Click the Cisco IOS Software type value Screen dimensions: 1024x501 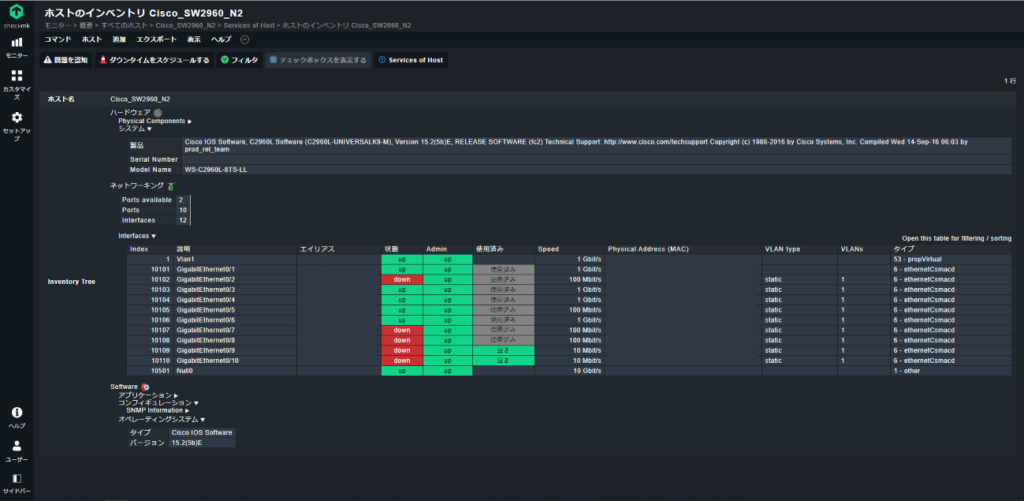201,432
